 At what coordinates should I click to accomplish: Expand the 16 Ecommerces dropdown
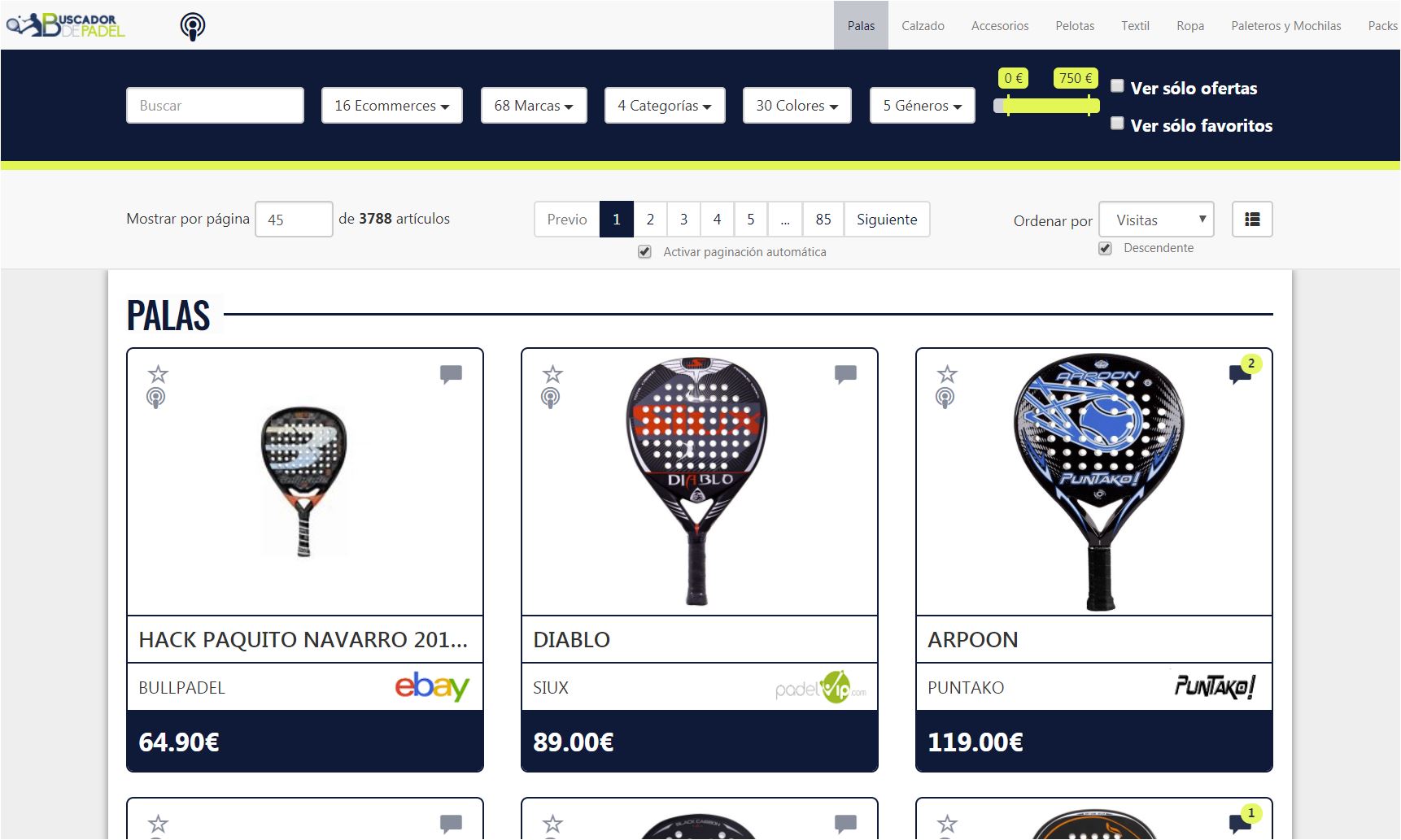[x=392, y=106]
